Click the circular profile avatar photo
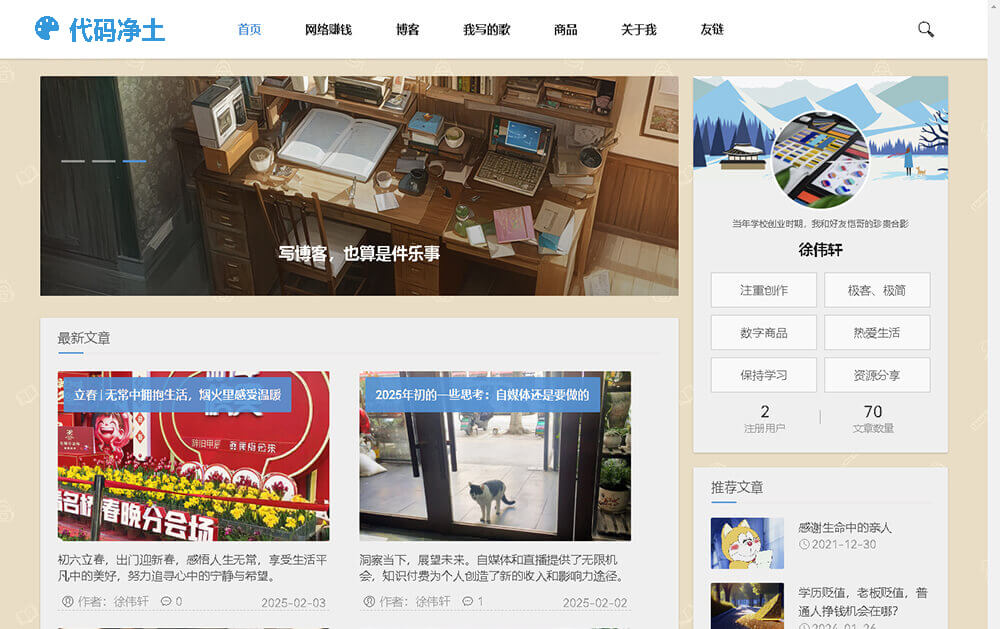 (820, 160)
